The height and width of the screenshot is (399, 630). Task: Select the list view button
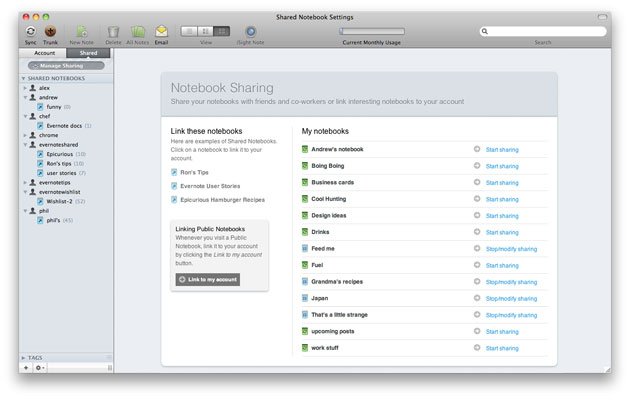189,31
